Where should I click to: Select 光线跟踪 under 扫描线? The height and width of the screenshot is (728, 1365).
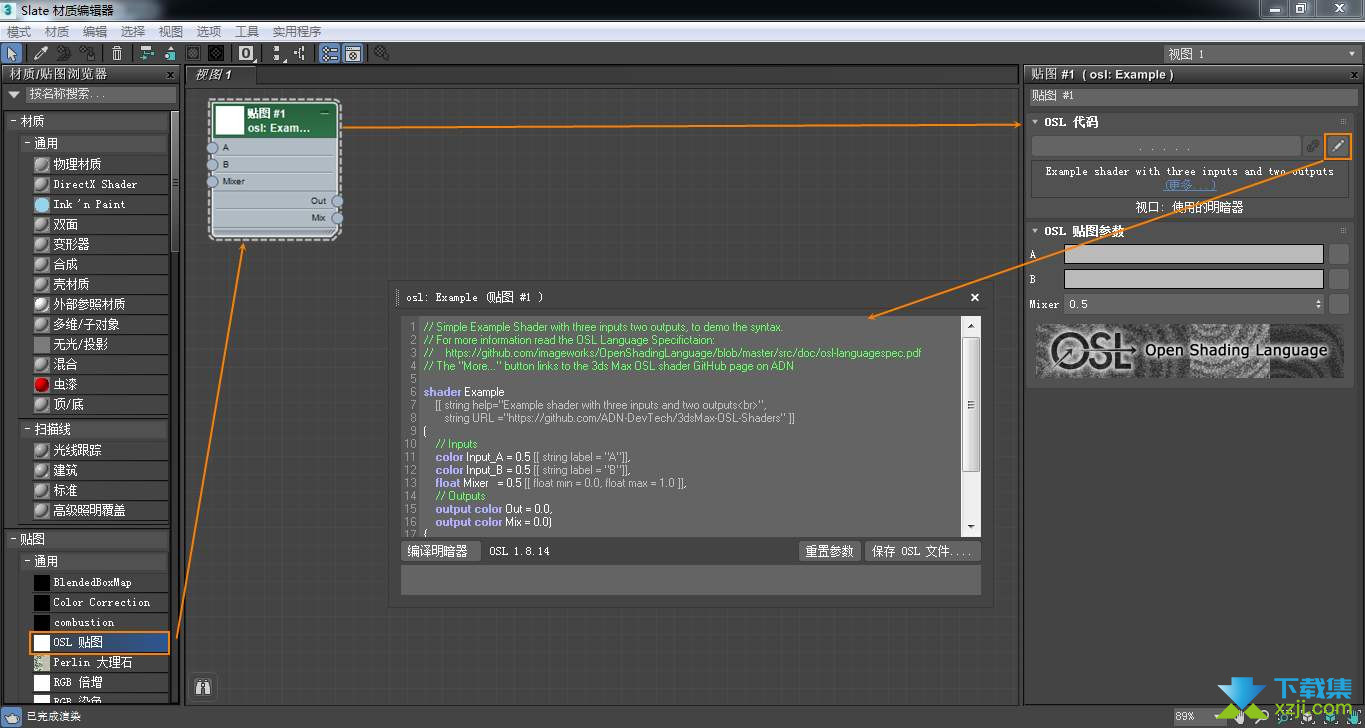click(x=99, y=450)
